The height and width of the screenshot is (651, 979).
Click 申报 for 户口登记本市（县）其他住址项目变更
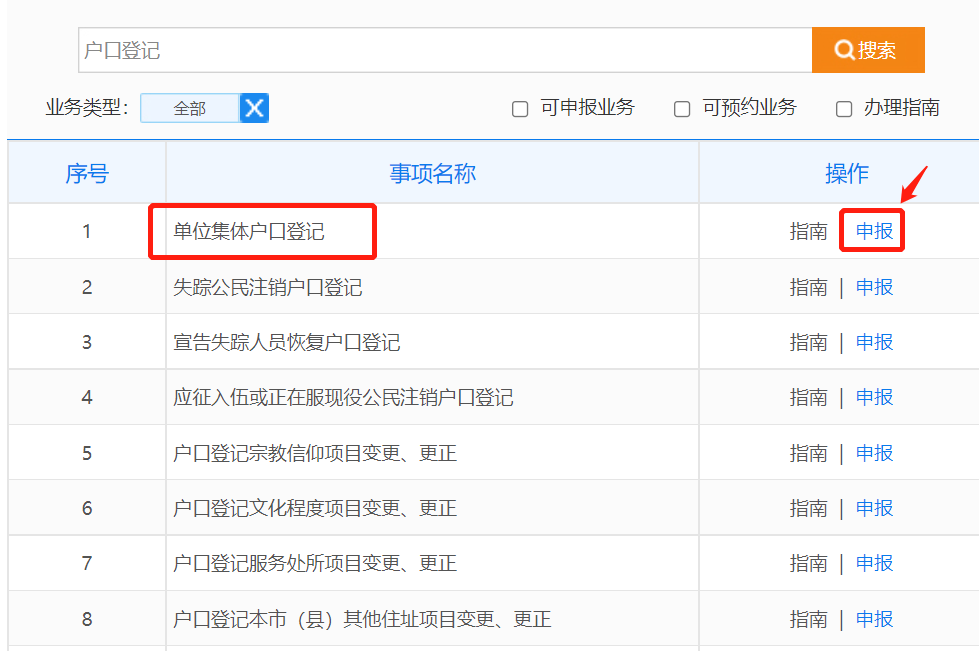pos(874,620)
